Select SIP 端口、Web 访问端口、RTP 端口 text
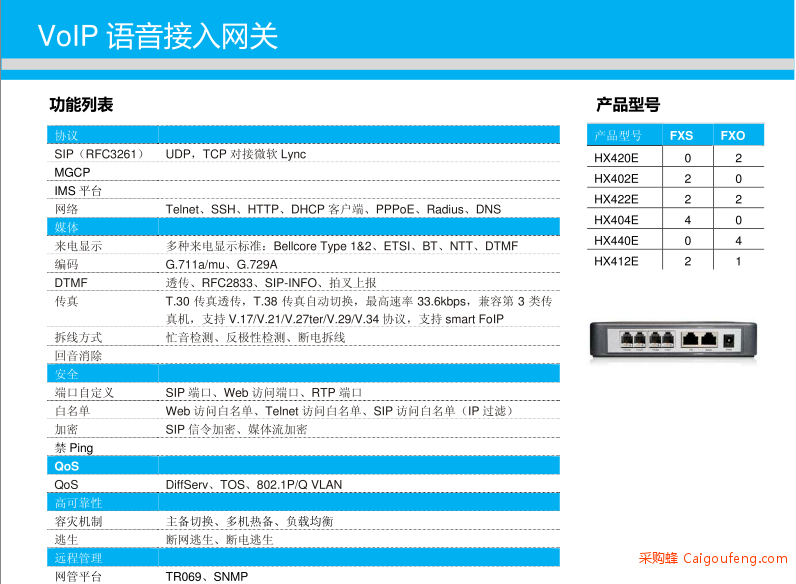Image resolution: width=796 pixels, height=584 pixels. tap(263, 393)
